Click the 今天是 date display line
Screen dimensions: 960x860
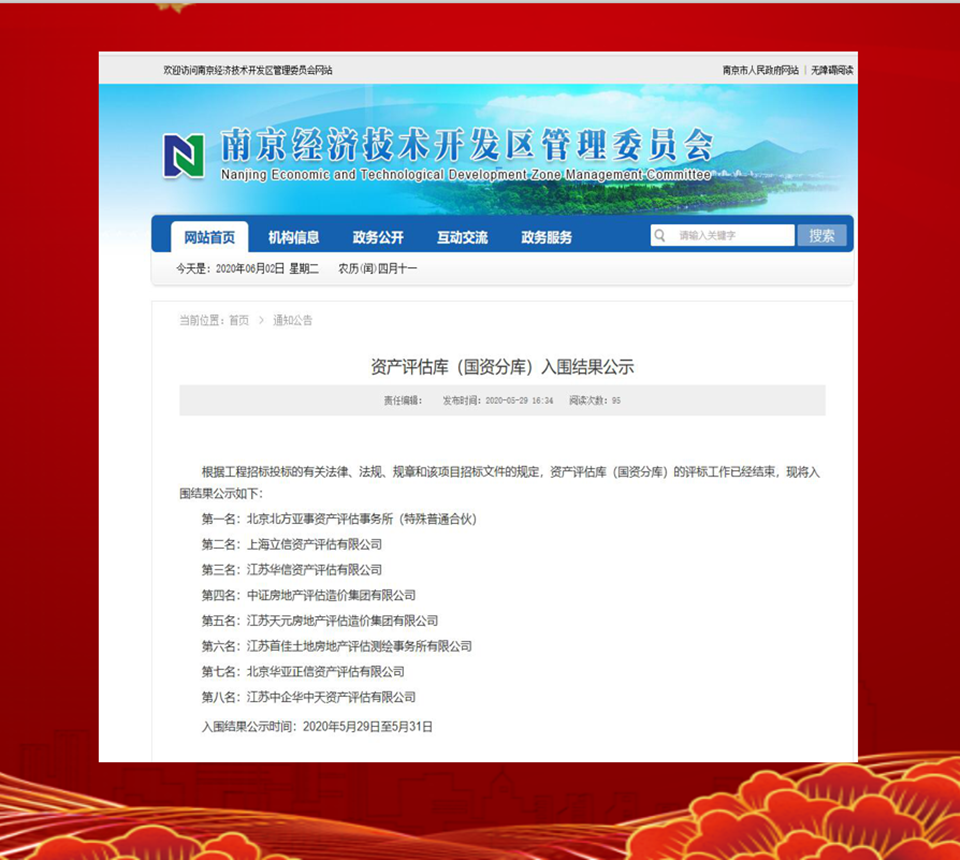[x=296, y=268]
